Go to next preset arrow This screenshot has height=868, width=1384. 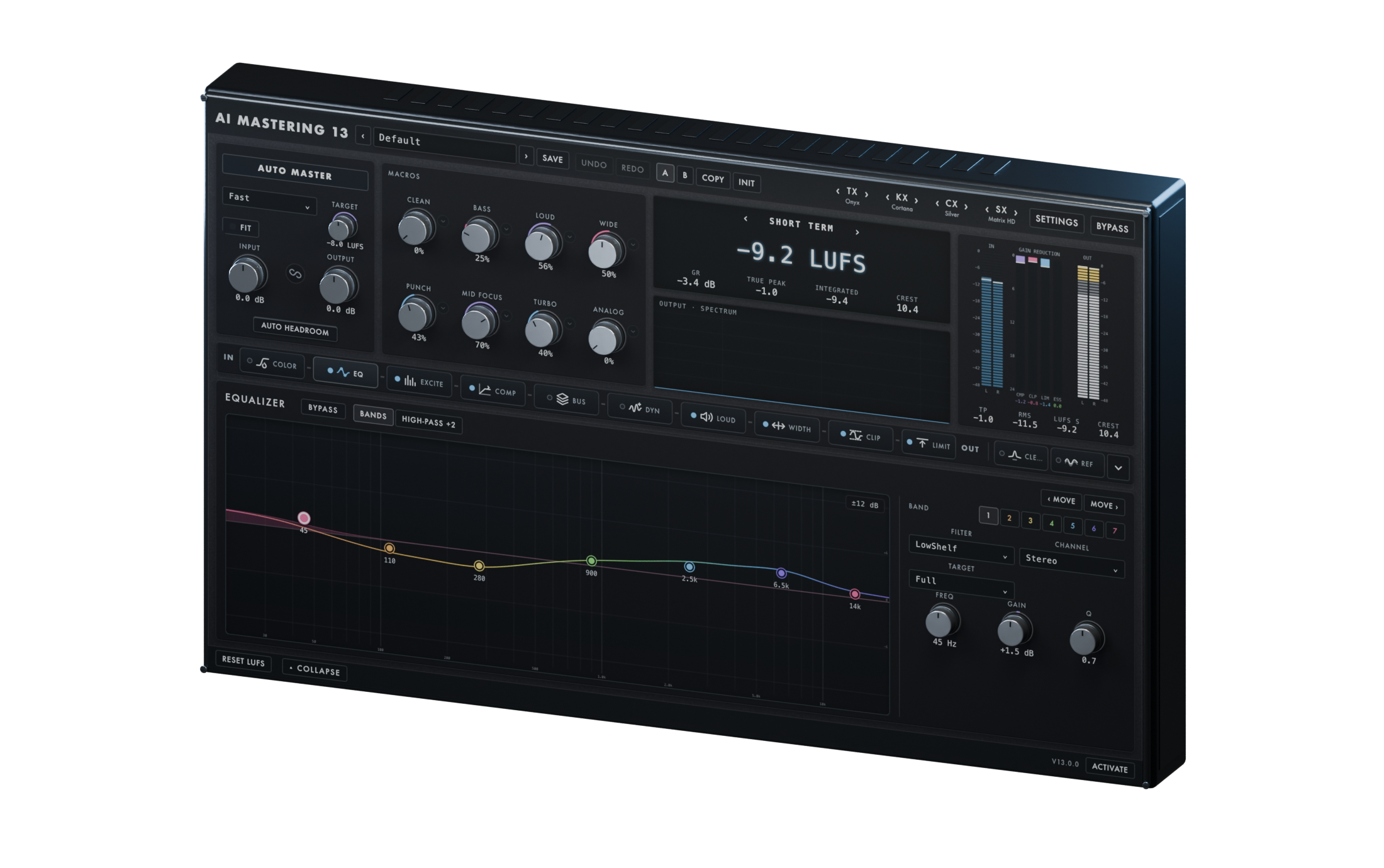(526, 156)
